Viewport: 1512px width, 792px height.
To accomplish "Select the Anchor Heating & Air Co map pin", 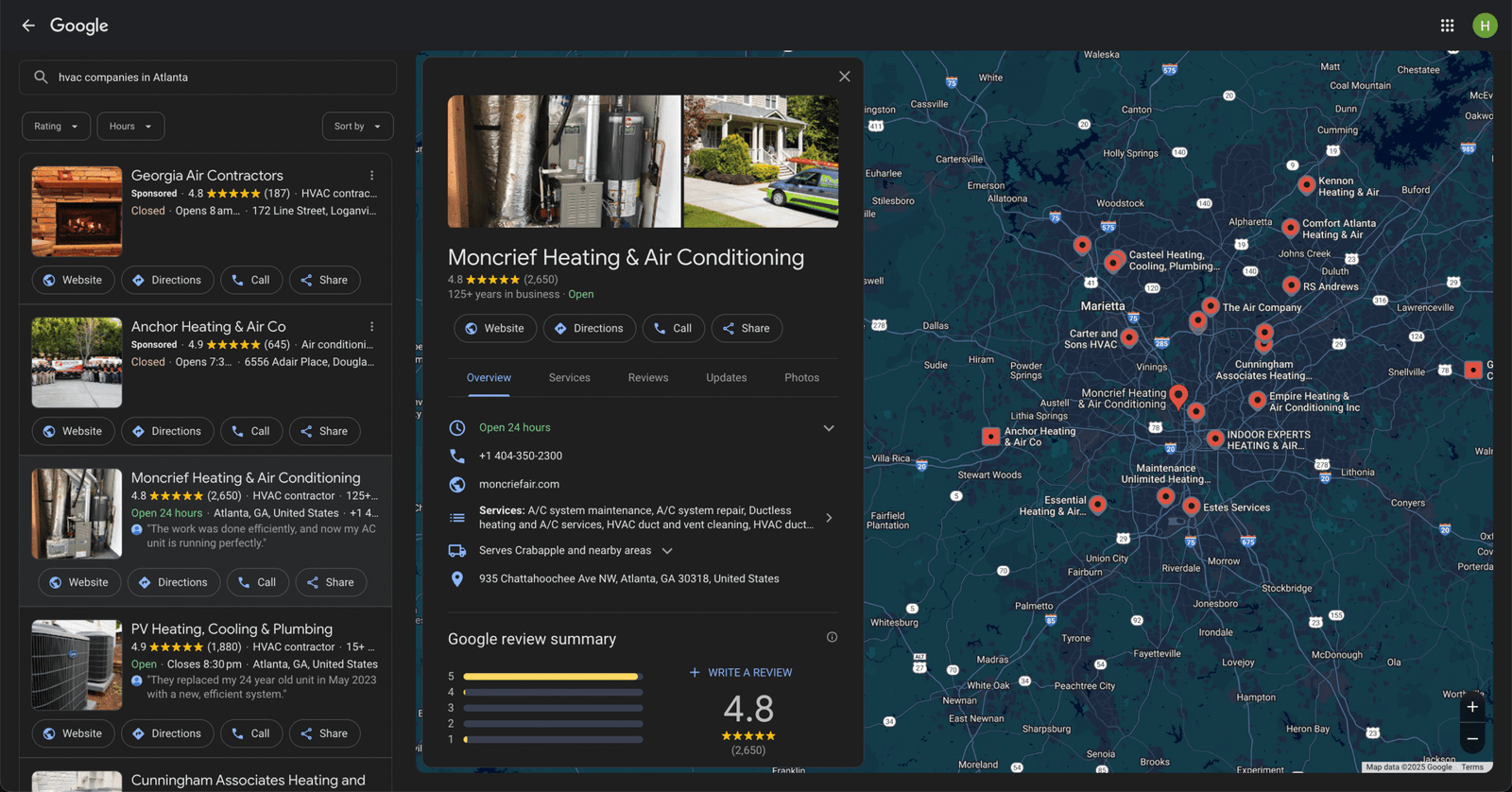I will pyautogui.click(x=990, y=436).
